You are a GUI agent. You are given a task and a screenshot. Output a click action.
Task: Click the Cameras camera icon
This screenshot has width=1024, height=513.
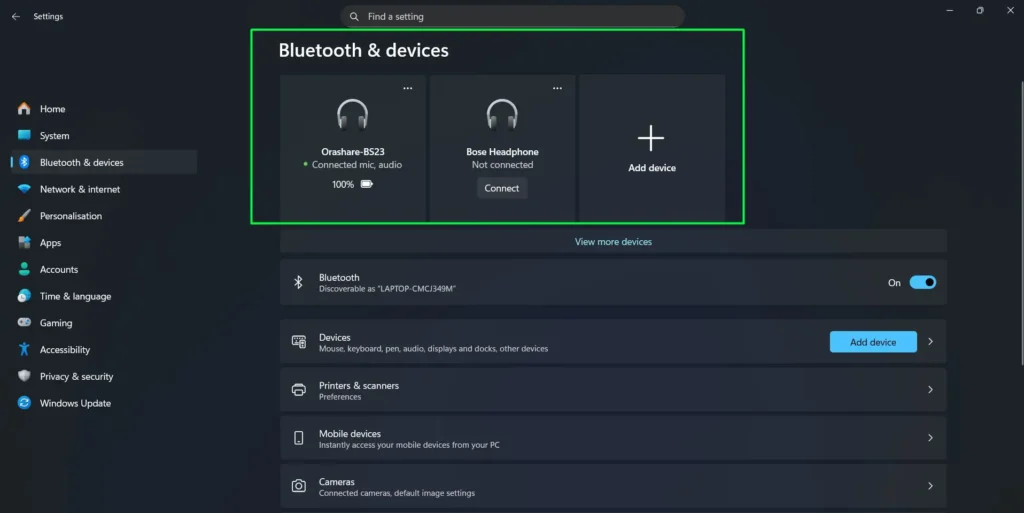point(298,486)
